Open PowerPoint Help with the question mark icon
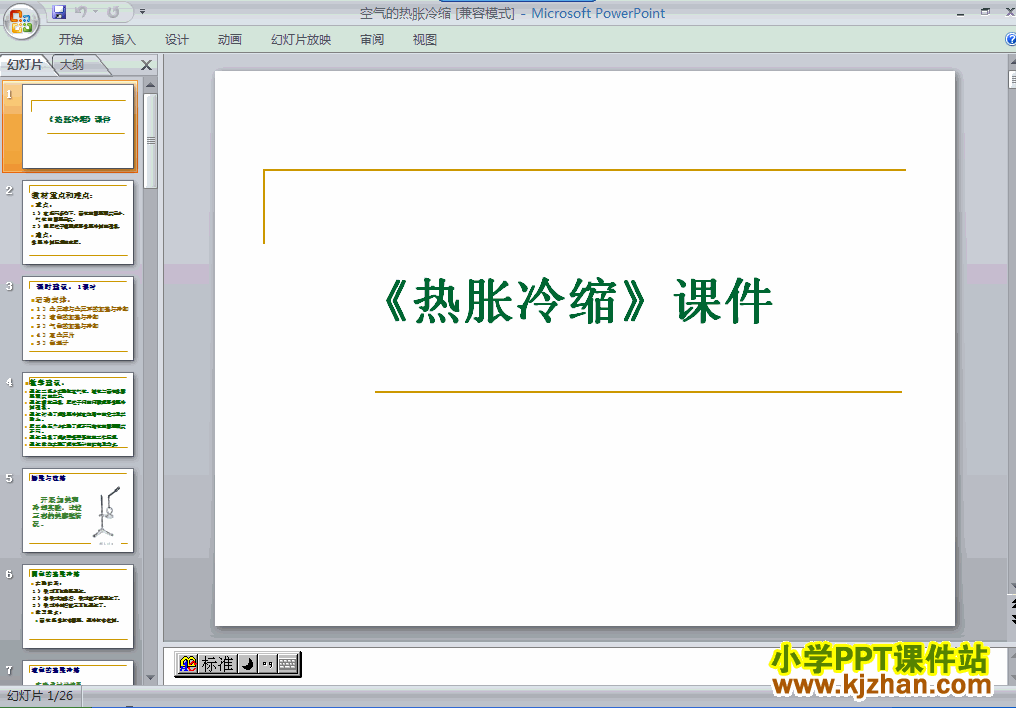This screenshot has height=708, width=1016. [x=1010, y=40]
